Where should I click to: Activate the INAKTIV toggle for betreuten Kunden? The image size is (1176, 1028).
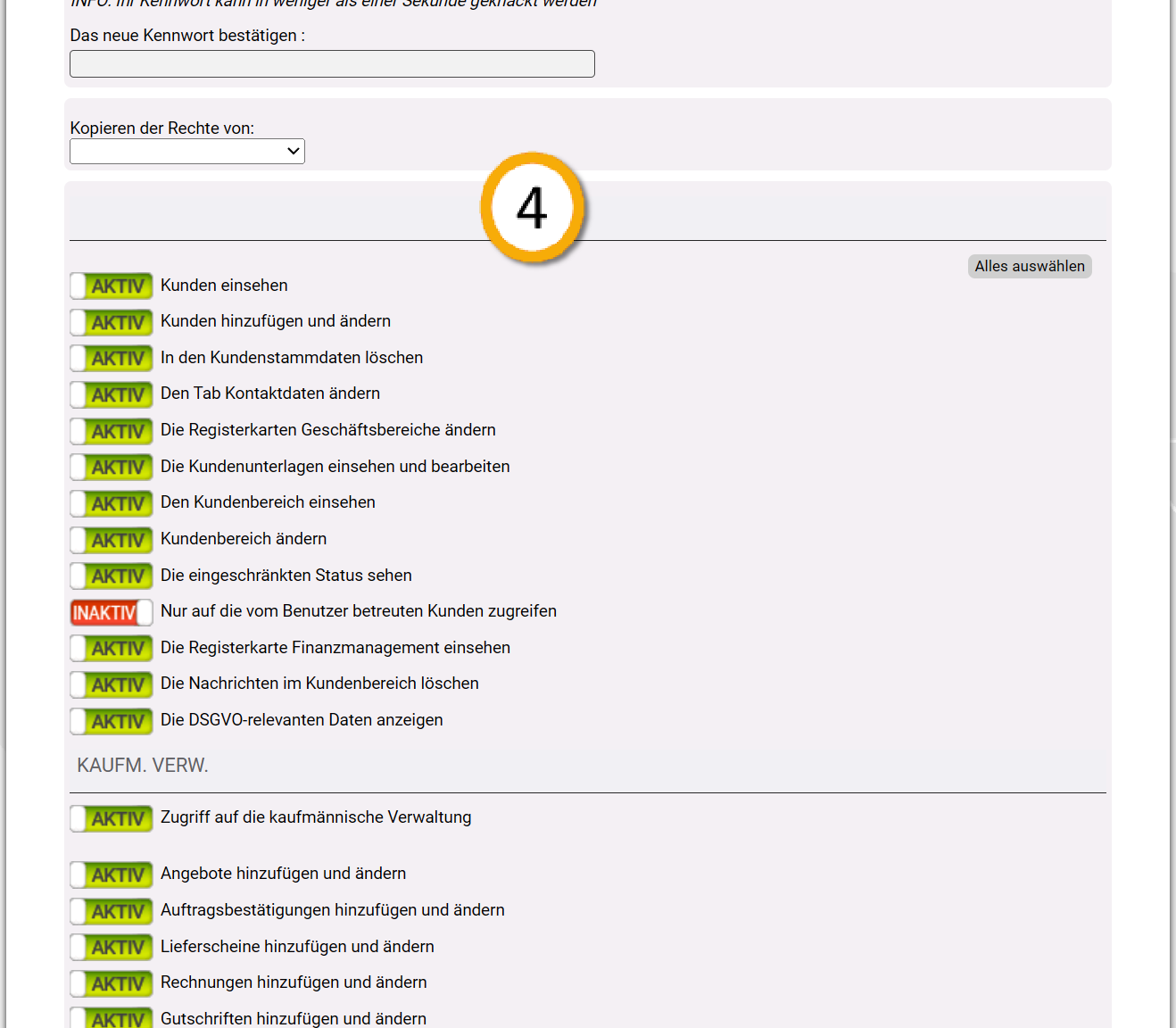112,612
